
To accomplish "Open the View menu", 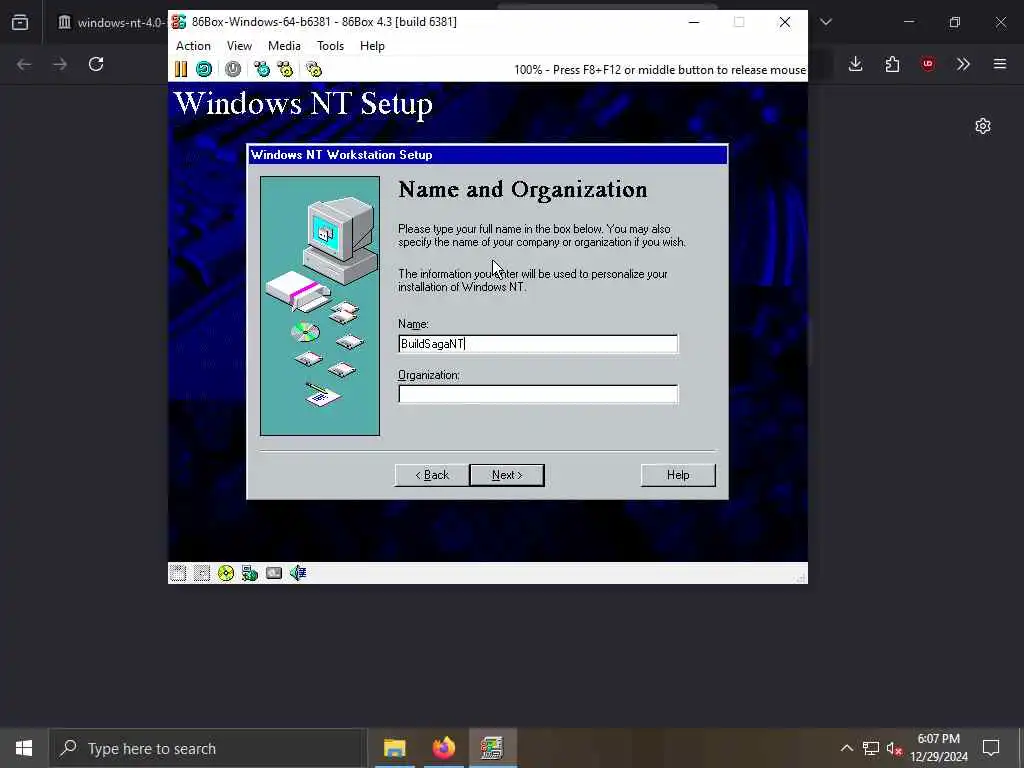I will [x=239, y=46].
